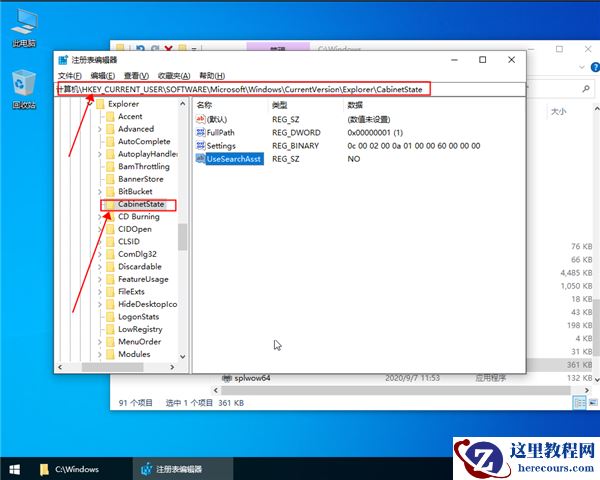The width and height of the screenshot is (600, 480).
Task: Click the search magnifier in the Explorer window
Action: [586, 89]
